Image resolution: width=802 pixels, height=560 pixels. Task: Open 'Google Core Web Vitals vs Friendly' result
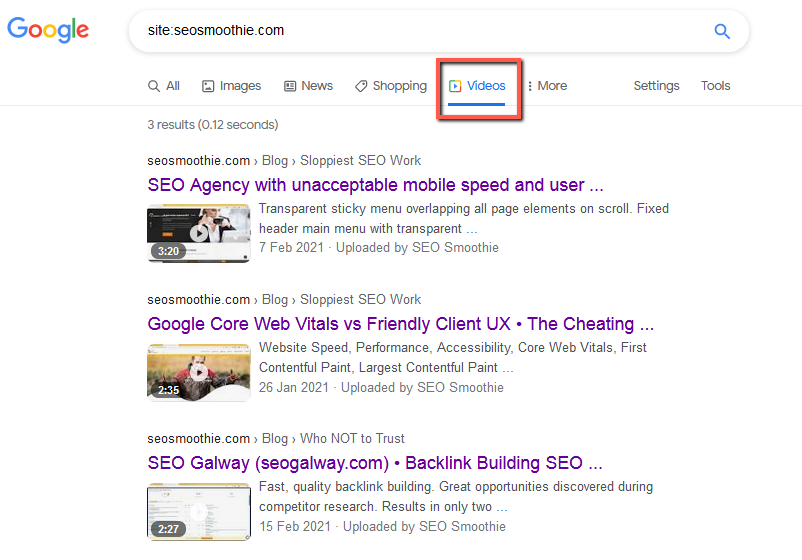pos(400,324)
